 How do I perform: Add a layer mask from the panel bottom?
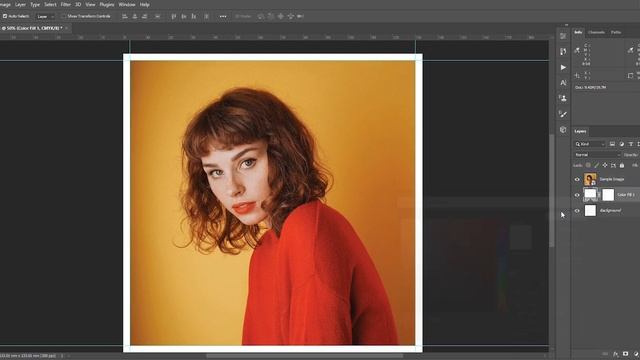[x=625, y=354]
